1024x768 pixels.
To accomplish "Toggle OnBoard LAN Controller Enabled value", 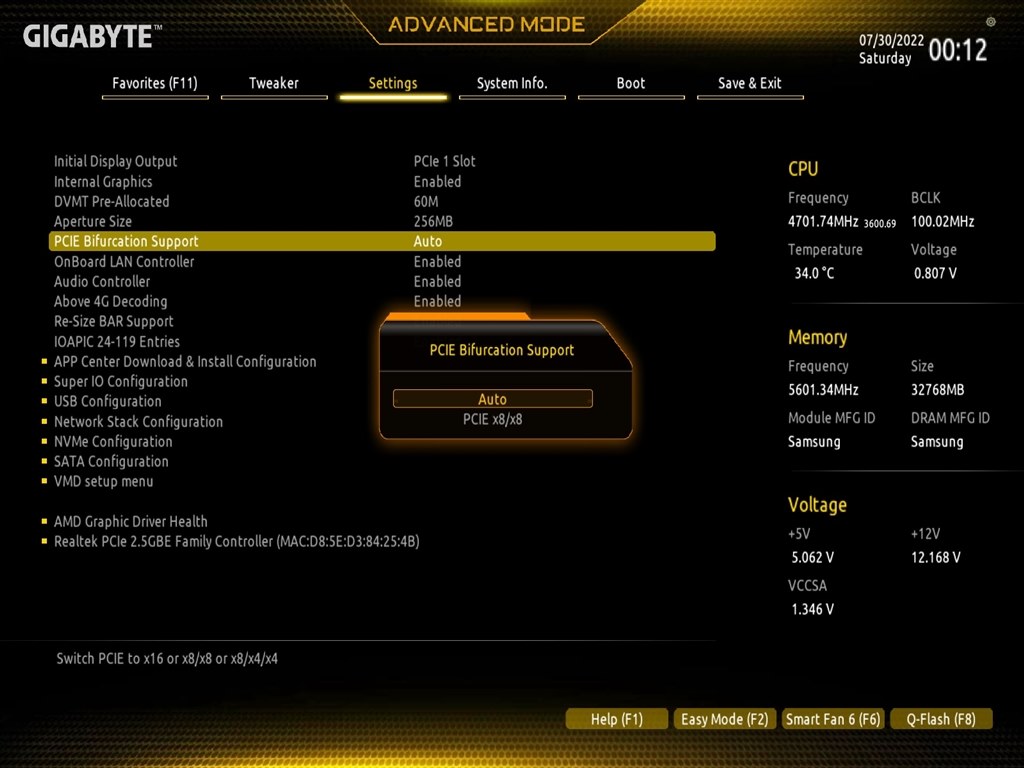I will click(x=437, y=261).
